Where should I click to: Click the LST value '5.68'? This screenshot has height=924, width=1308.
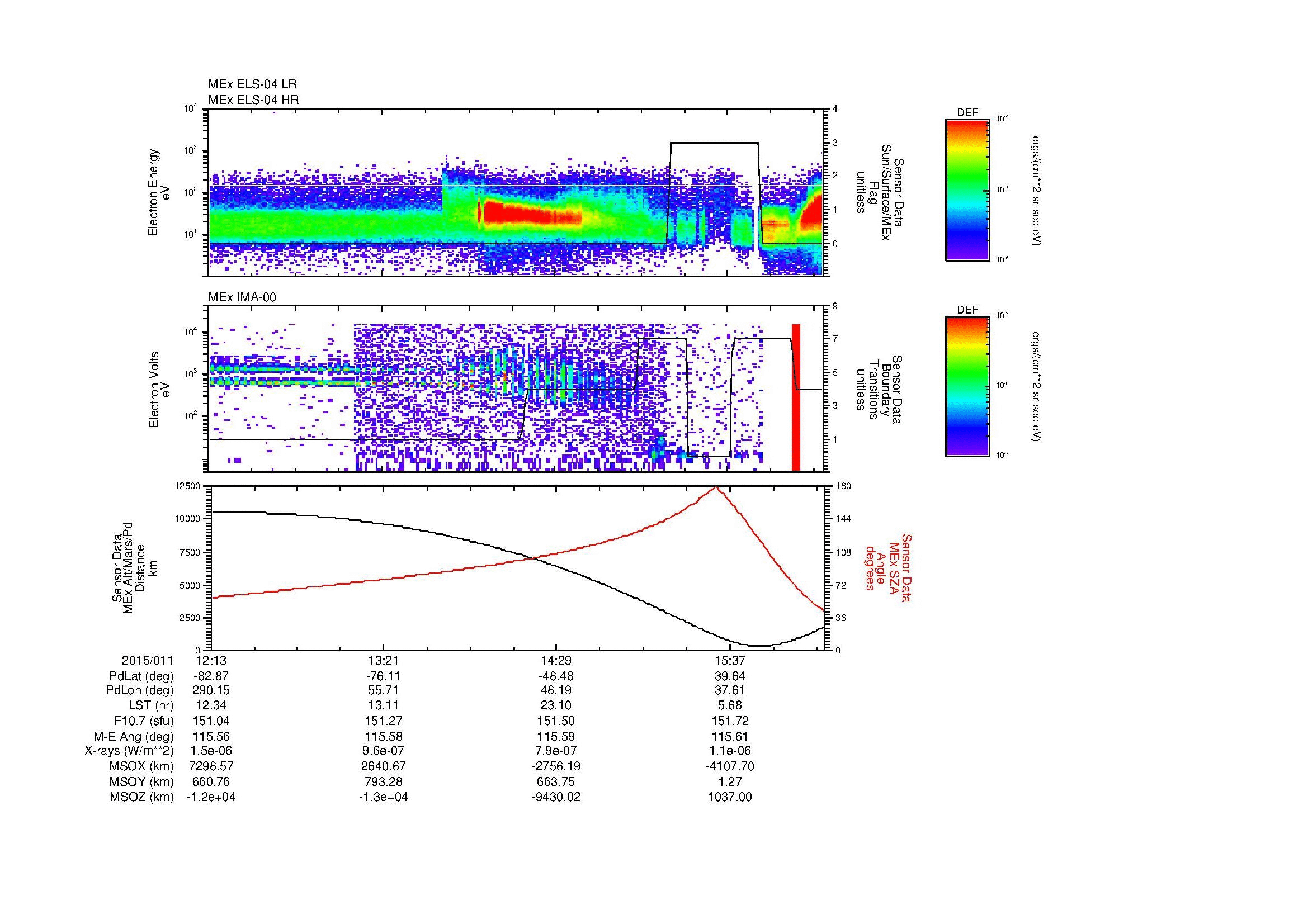point(730,705)
